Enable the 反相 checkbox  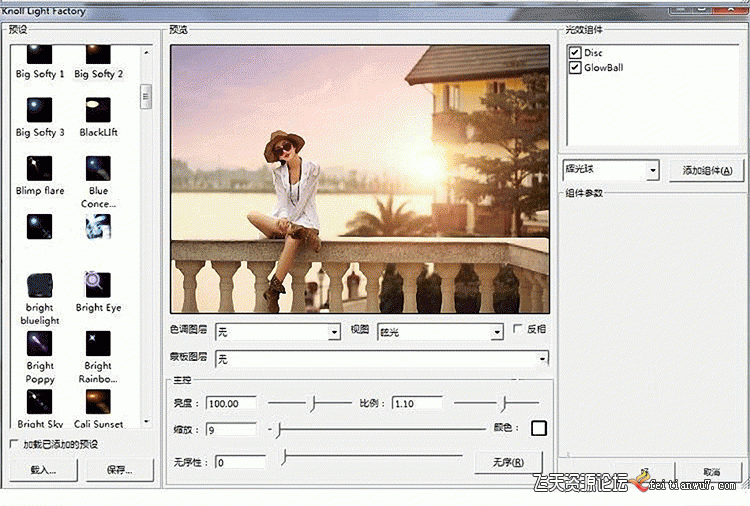click(x=517, y=329)
